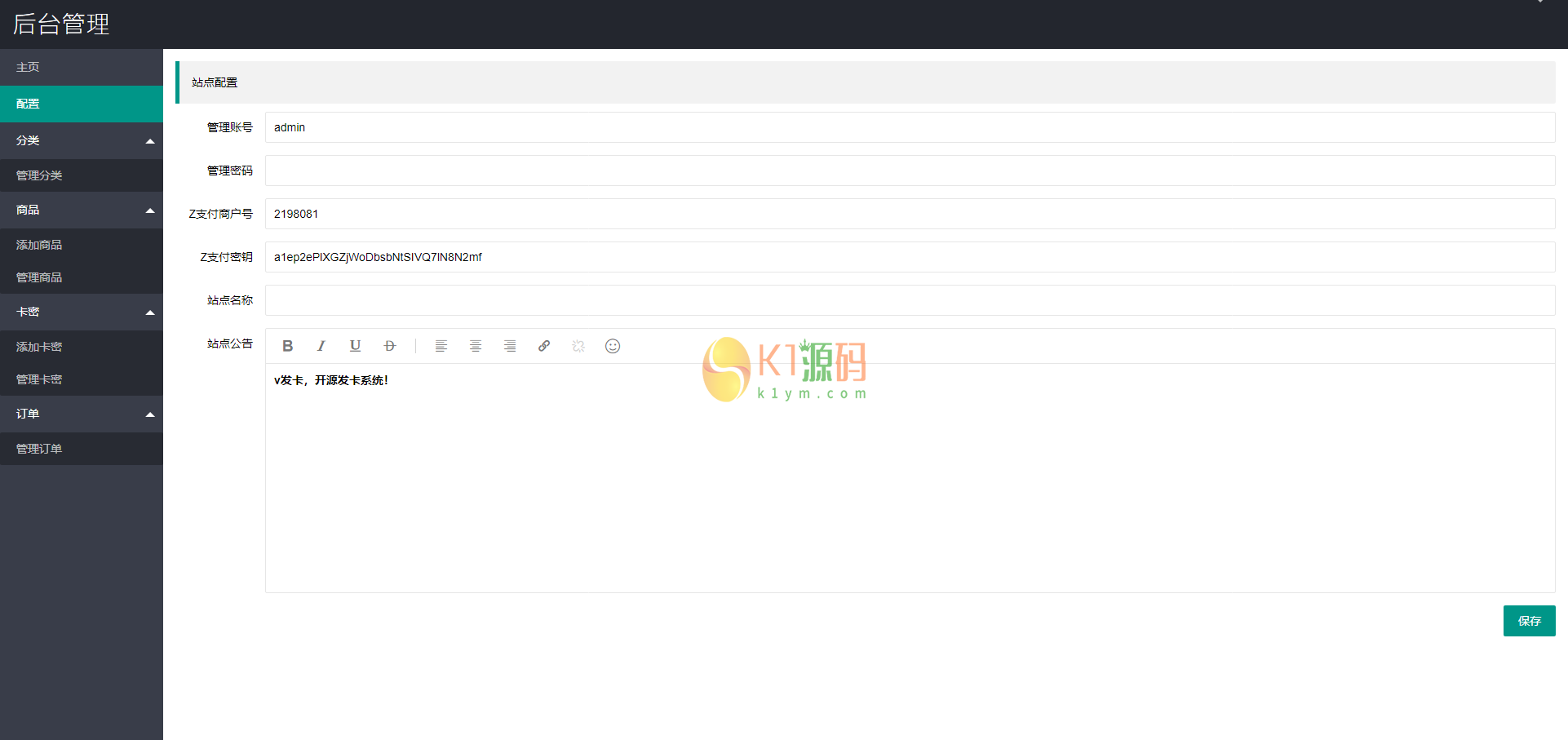Center-align announcement text

point(476,346)
